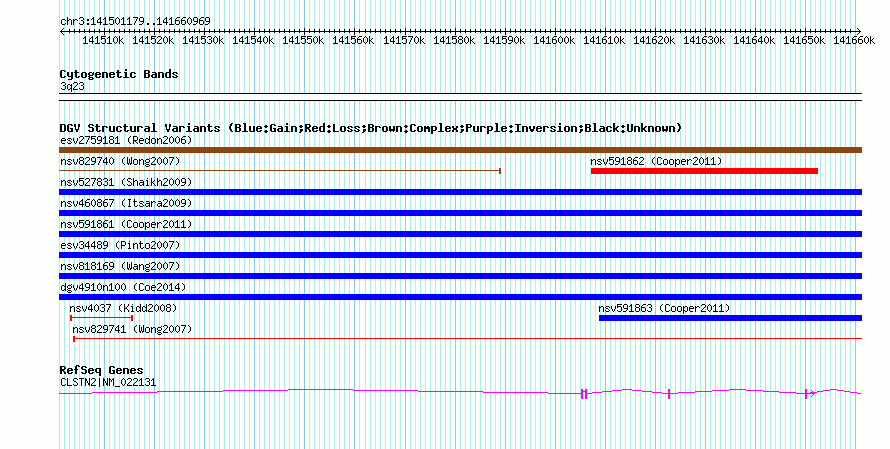Click the nsv829740 (Wong2007) label
The width and height of the screenshot is (890, 449).
pos(120,161)
